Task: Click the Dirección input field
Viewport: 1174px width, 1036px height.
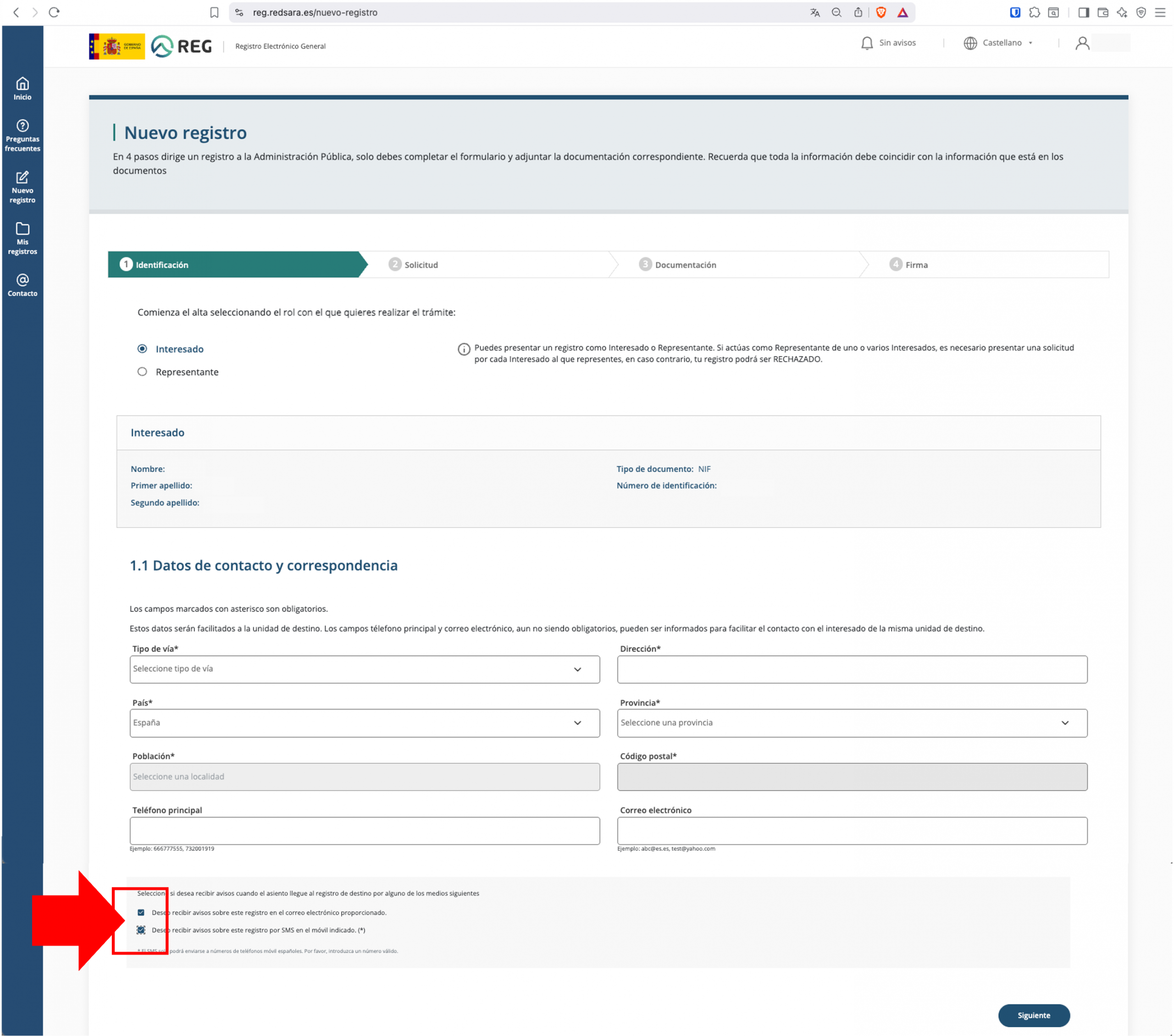Action: (x=852, y=669)
